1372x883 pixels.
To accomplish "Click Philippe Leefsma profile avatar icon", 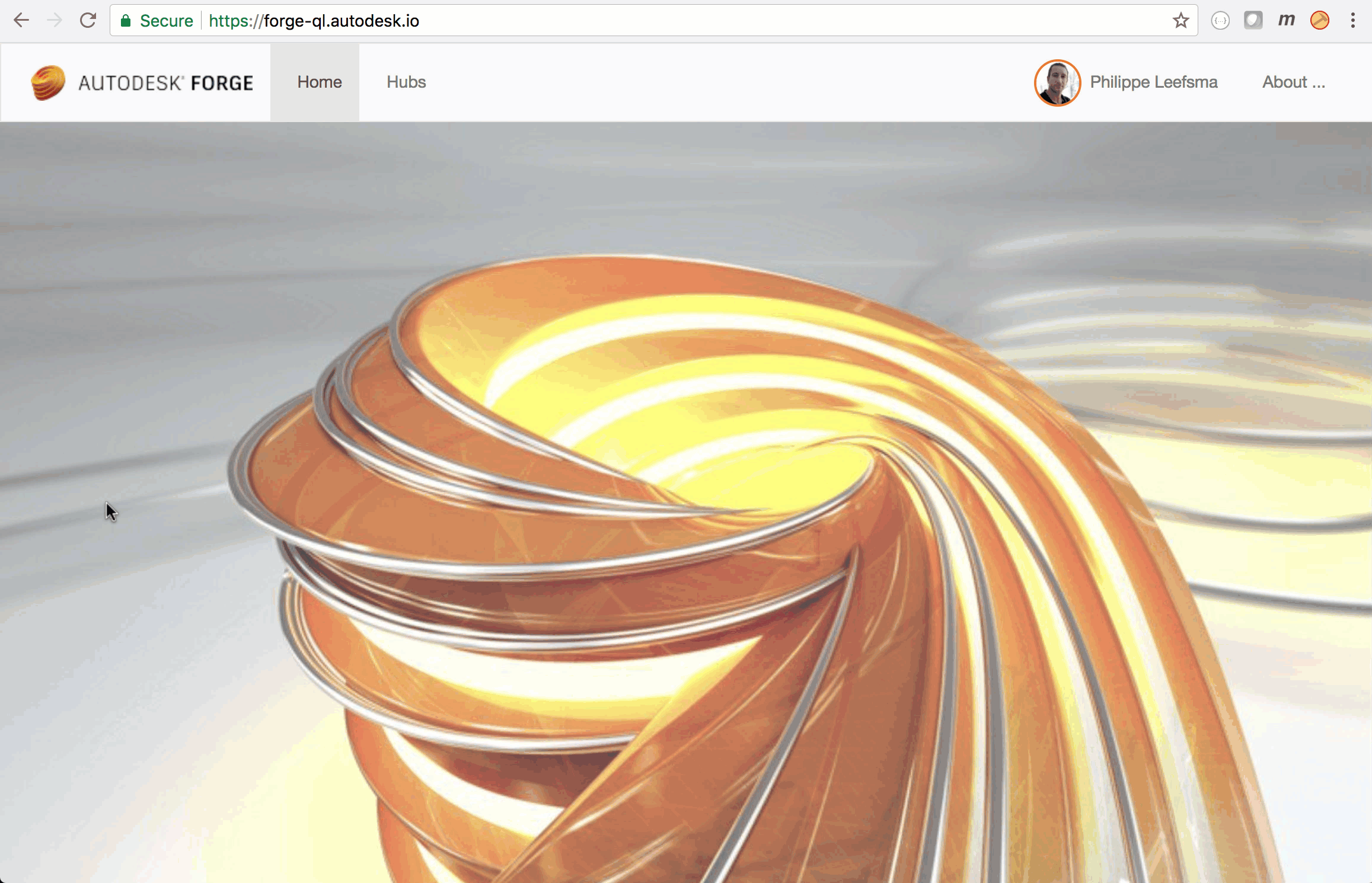I will point(1056,82).
